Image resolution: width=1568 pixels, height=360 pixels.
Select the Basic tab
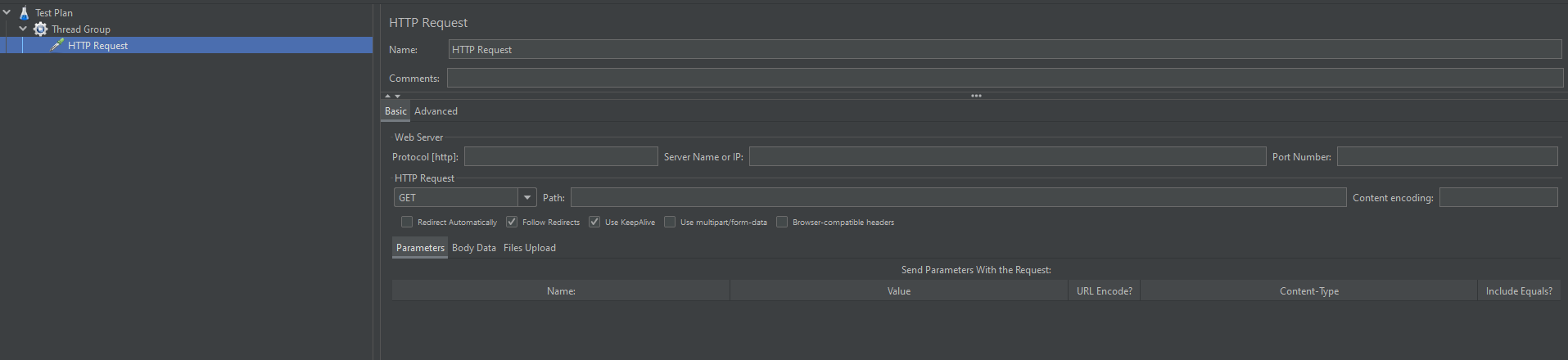[395, 111]
